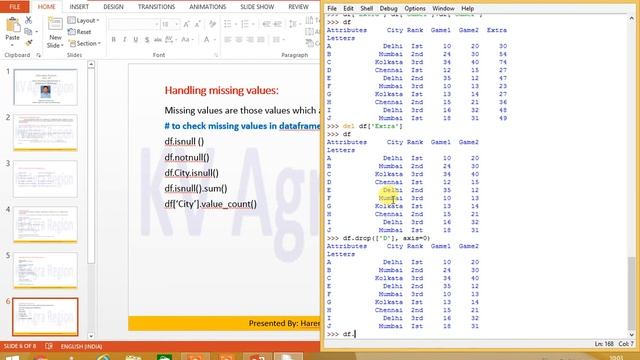Screen dimensions: 640x360
Task: Open the Layout dropdown
Action: [x=84, y=20]
